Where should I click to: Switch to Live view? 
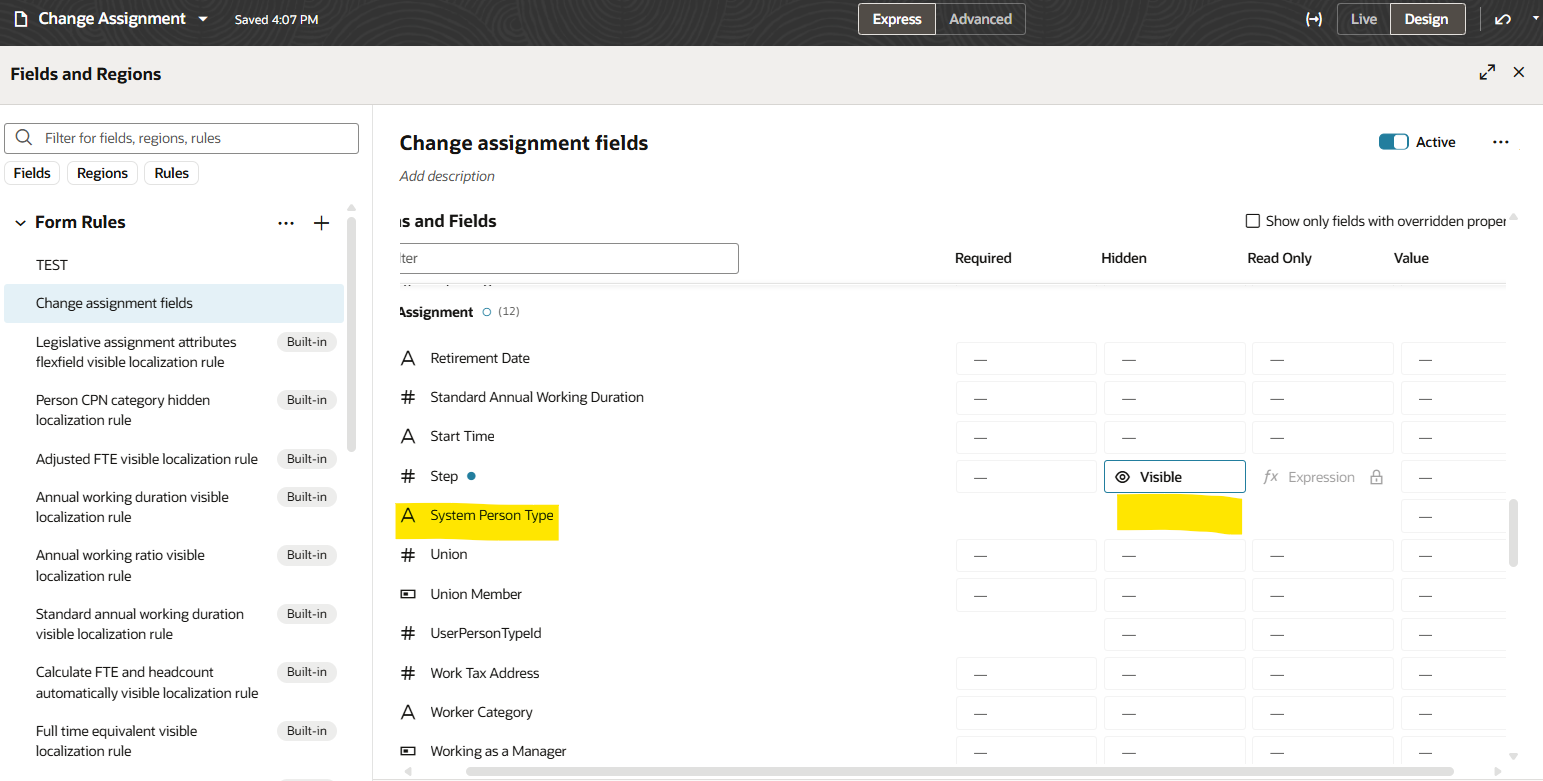tap(1364, 19)
